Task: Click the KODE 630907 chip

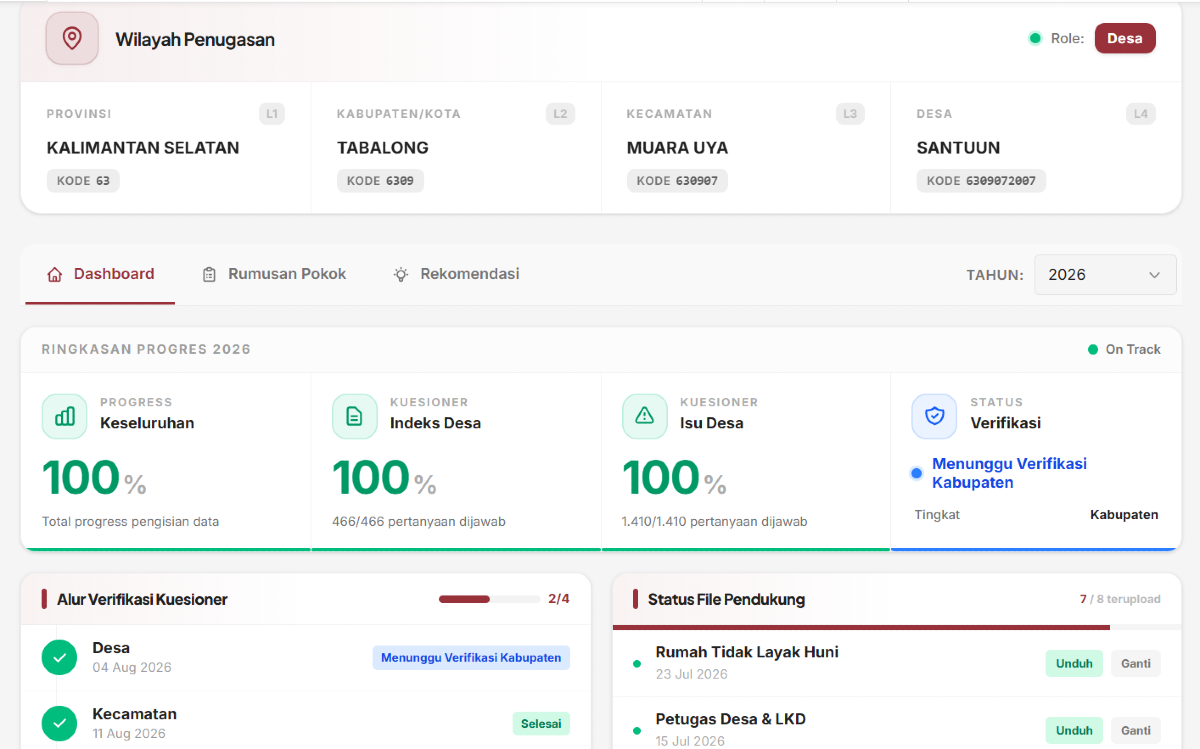Action: pos(677,181)
